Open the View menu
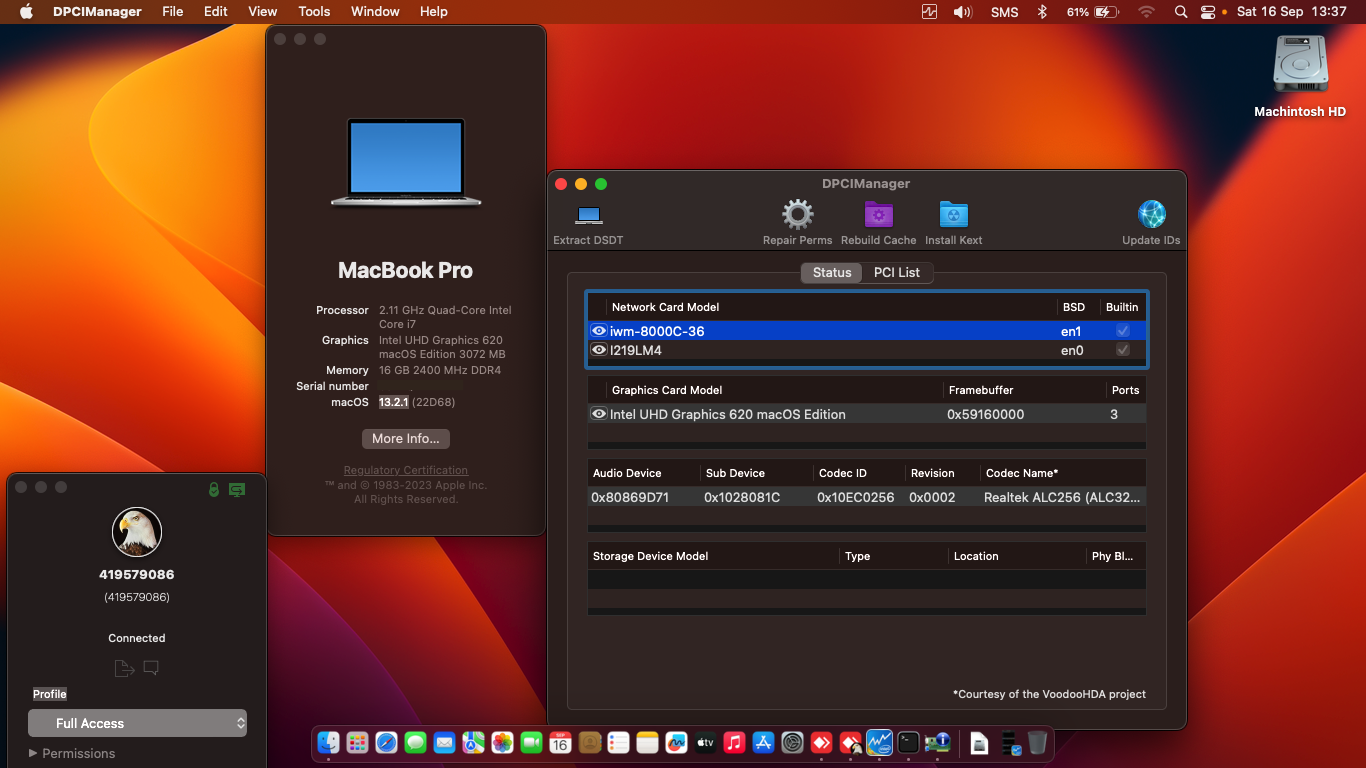Viewport: 1366px width, 768px height. [x=263, y=11]
